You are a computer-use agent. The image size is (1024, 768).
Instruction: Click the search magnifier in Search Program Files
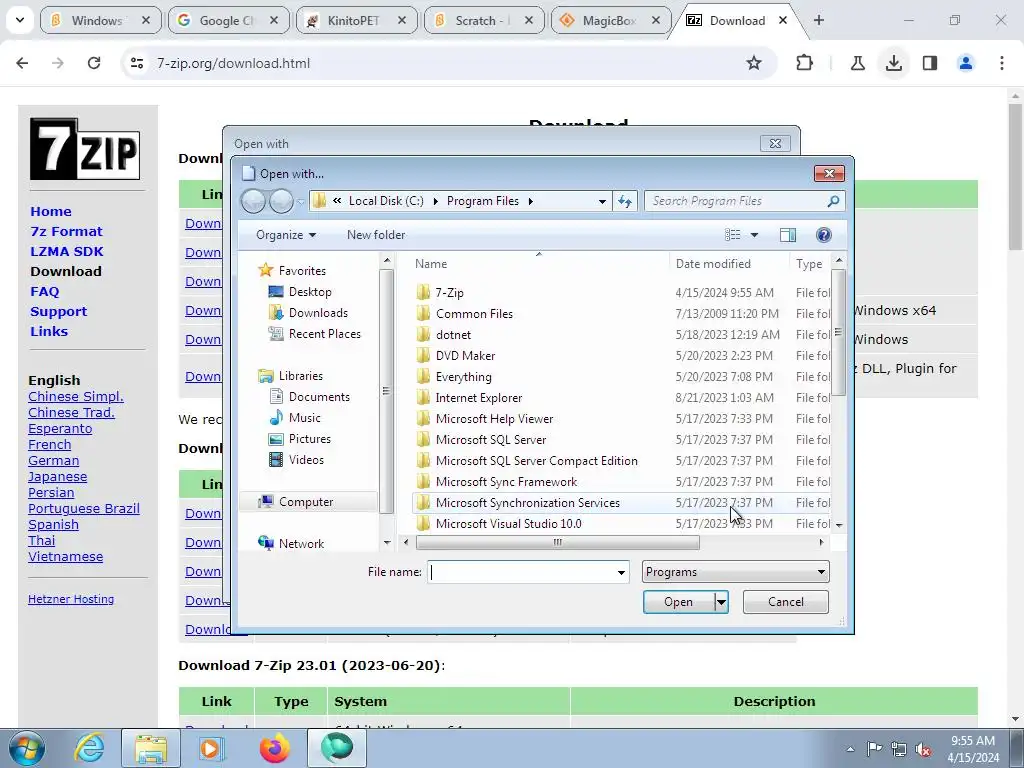click(833, 201)
